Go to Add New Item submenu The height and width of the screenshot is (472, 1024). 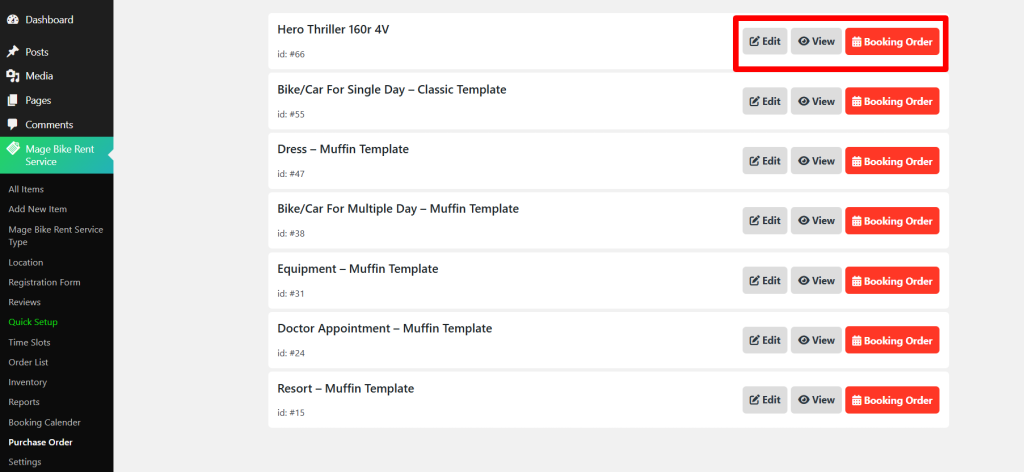(37, 209)
